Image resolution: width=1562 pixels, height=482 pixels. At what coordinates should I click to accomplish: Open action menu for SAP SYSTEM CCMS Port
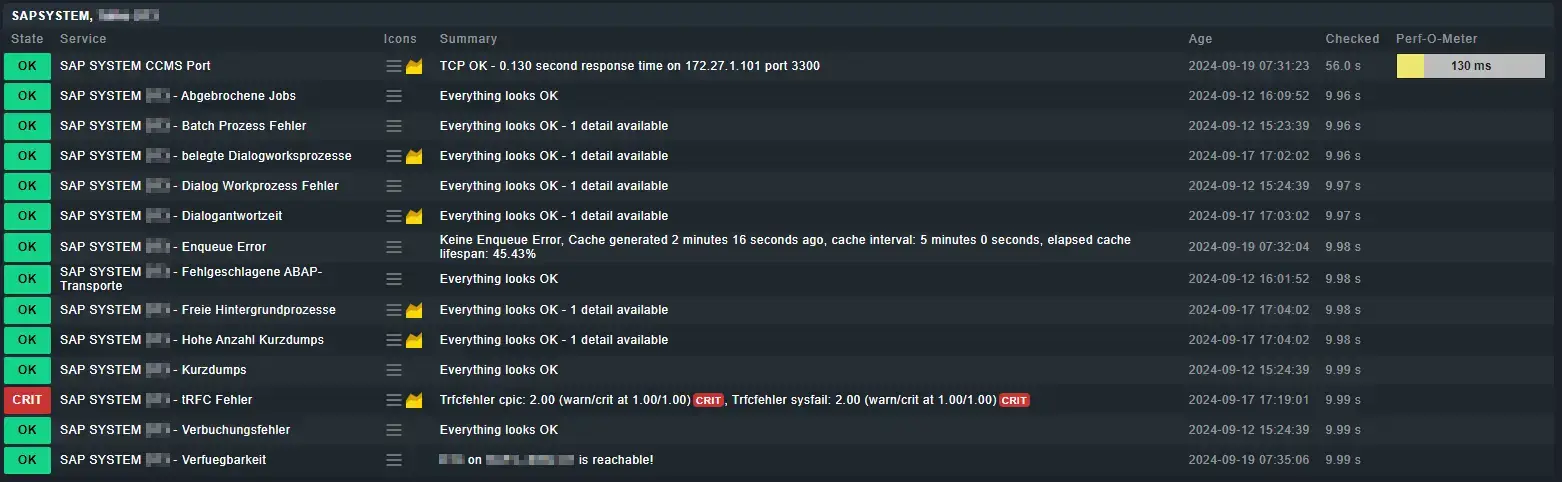(x=394, y=66)
